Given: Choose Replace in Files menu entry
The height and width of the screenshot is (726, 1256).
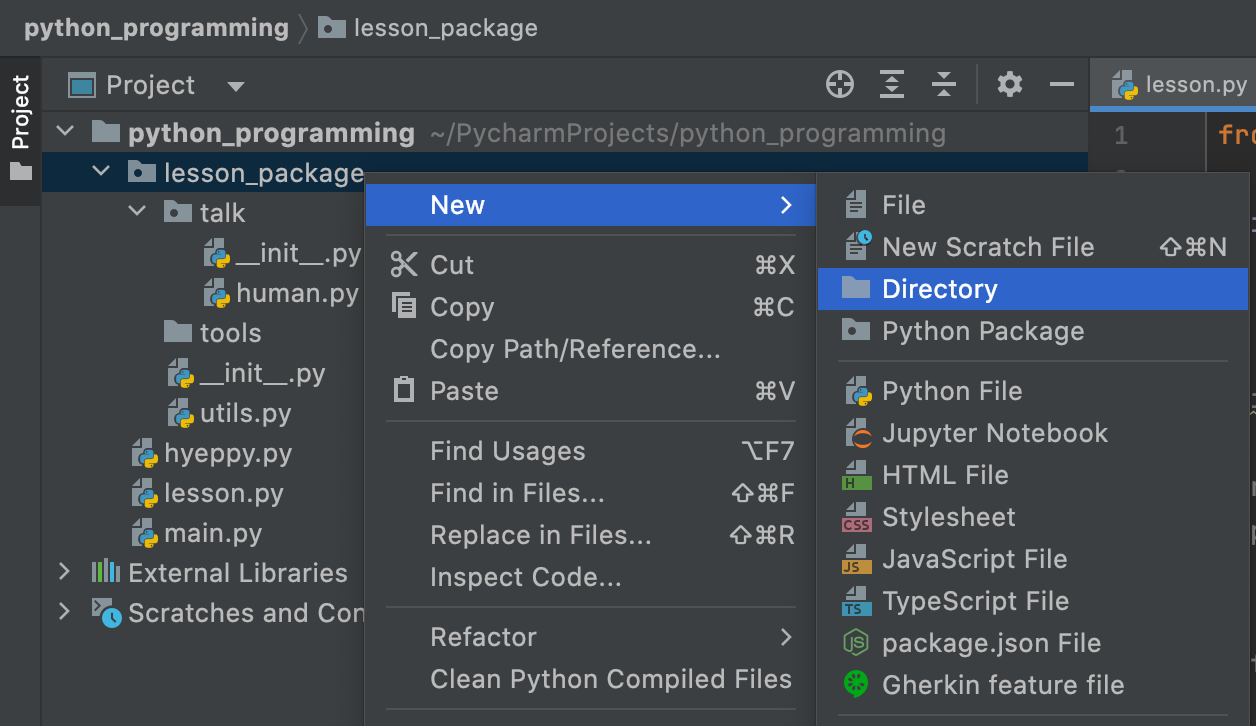Looking at the screenshot, I should coord(591,535).
